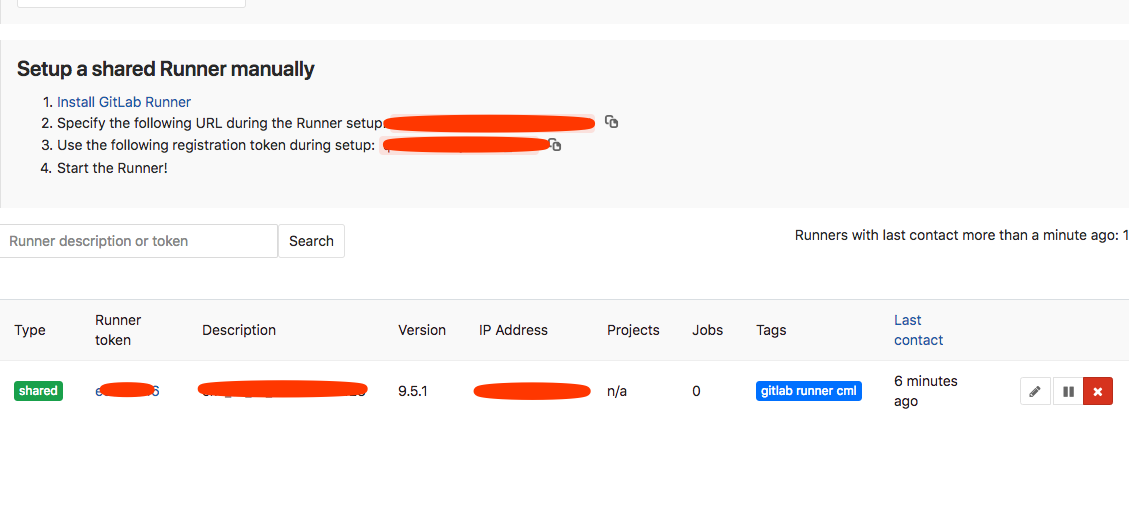The image size is (1137, 516).
Task: Click the Start the Runner! step text
Action: pos(112,168)
